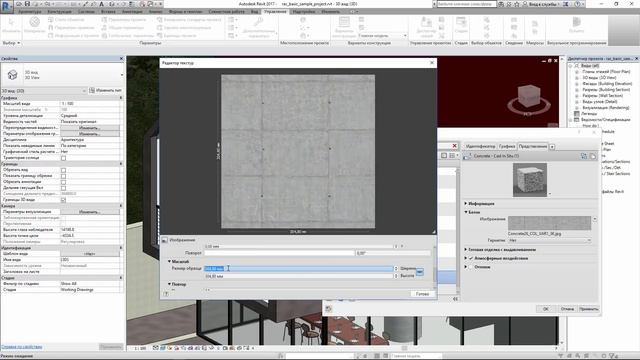Open the Architecture ribbon tab
The width and height of the screenshot is (640, 360).
29,12
